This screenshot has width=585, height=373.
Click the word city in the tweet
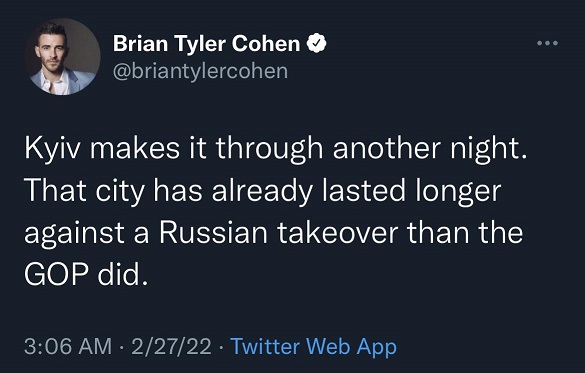click(x=120, y=192)
